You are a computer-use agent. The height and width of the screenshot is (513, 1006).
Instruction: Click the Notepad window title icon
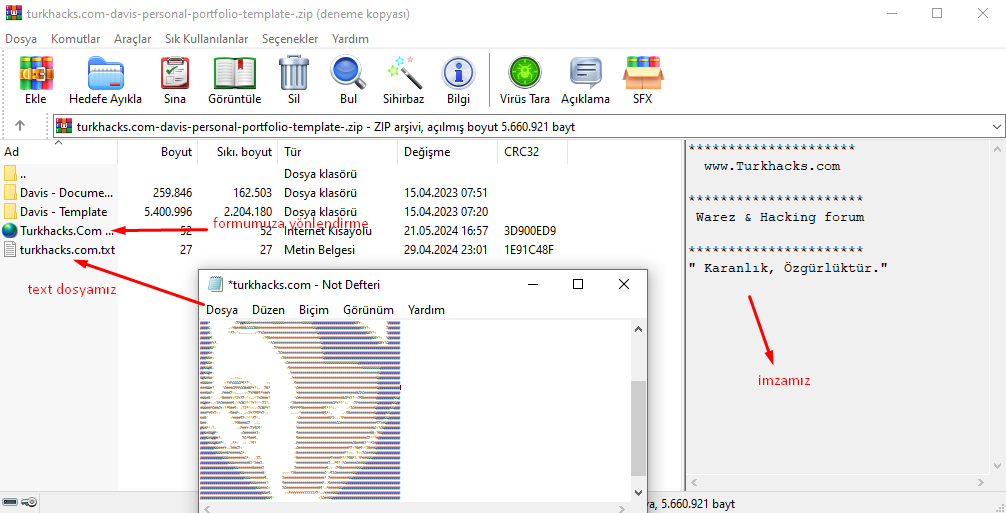tap(215, 284)
